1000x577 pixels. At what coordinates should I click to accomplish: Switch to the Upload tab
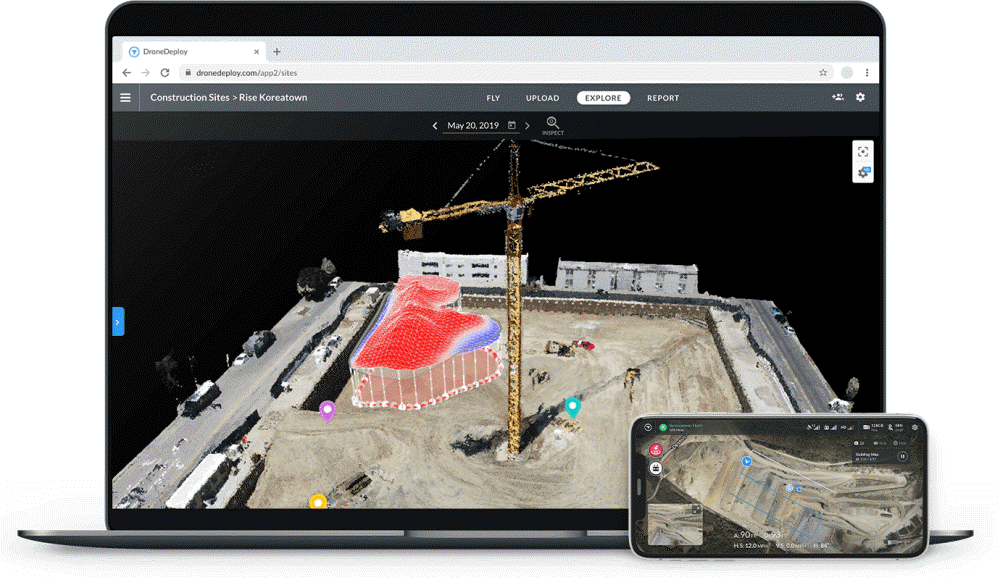point(542,98)
